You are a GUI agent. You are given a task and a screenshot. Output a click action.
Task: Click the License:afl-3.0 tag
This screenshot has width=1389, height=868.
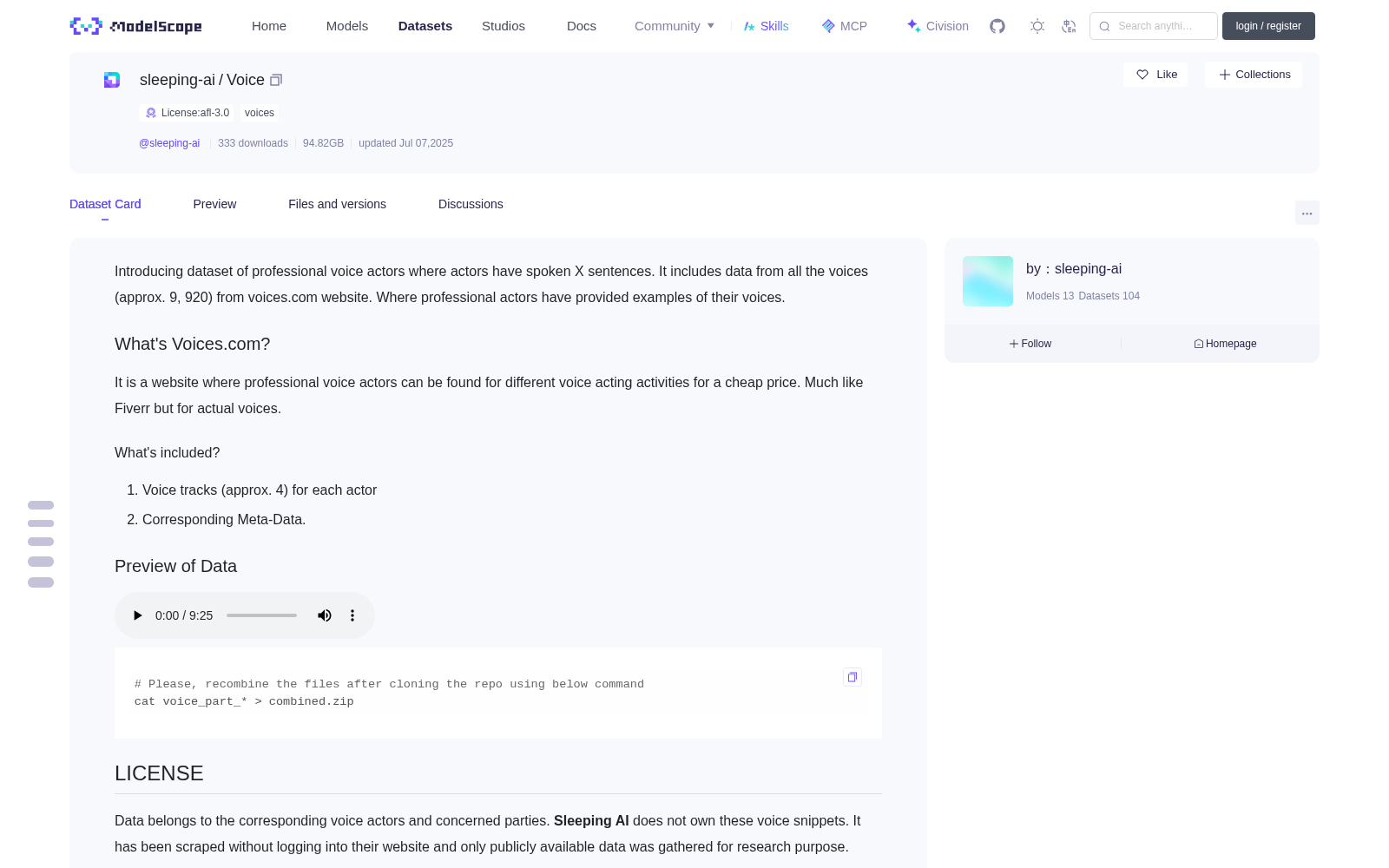[x=187, y=113]
